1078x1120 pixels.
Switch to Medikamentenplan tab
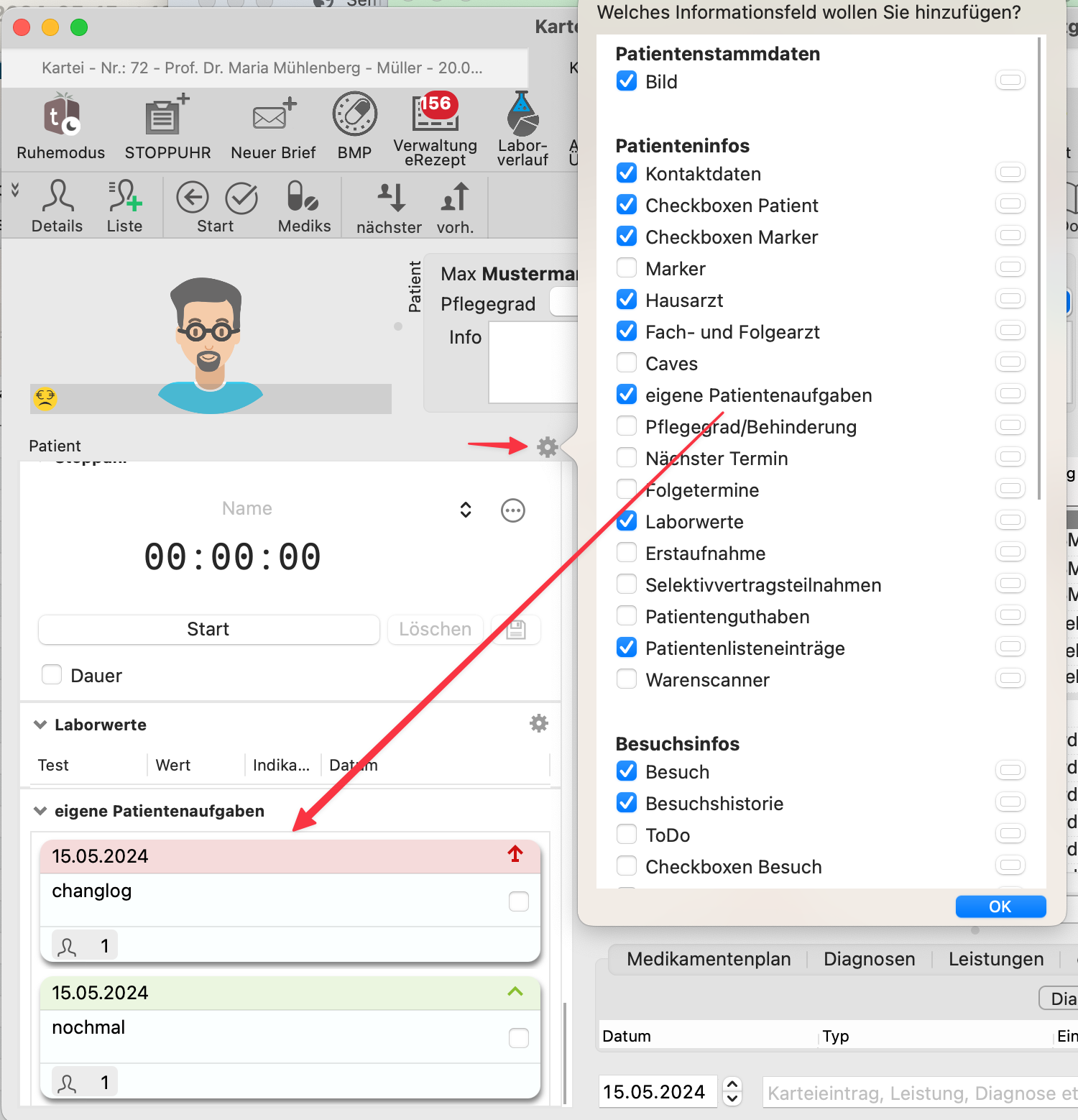tap(709, 960)
